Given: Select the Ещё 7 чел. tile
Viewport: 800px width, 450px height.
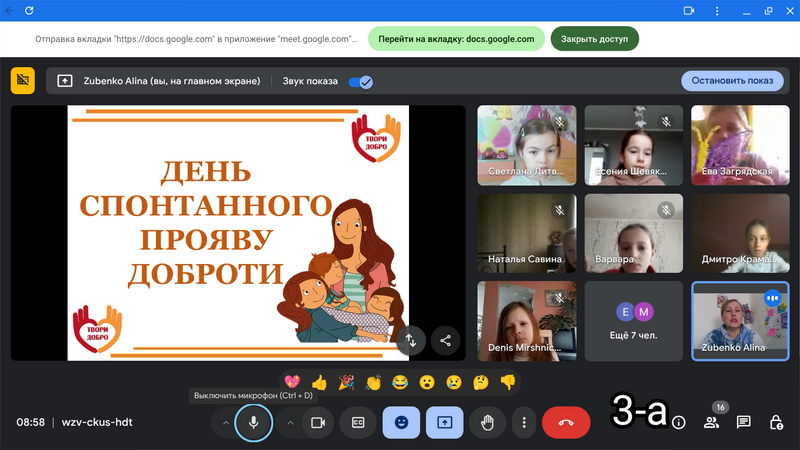Looking at the screenshot, I should 633,320.
